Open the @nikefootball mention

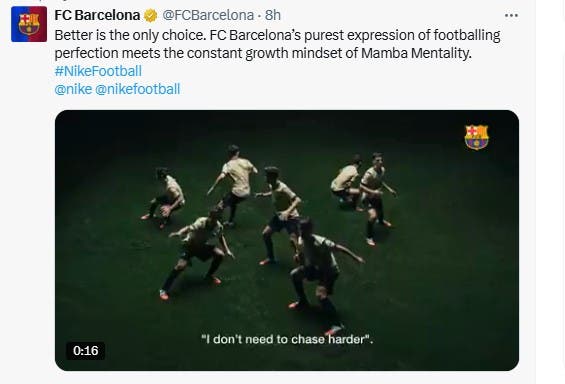coord(138,89)
